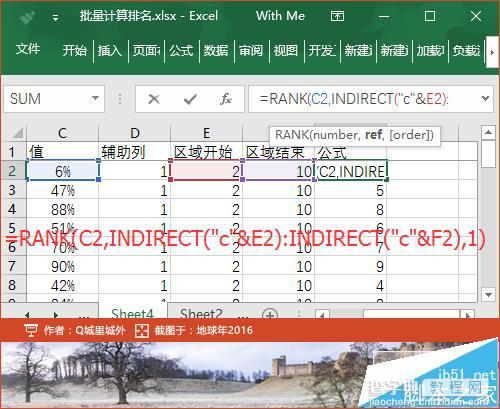
Task: Select row 7 header
Action: tap(12, 266)
